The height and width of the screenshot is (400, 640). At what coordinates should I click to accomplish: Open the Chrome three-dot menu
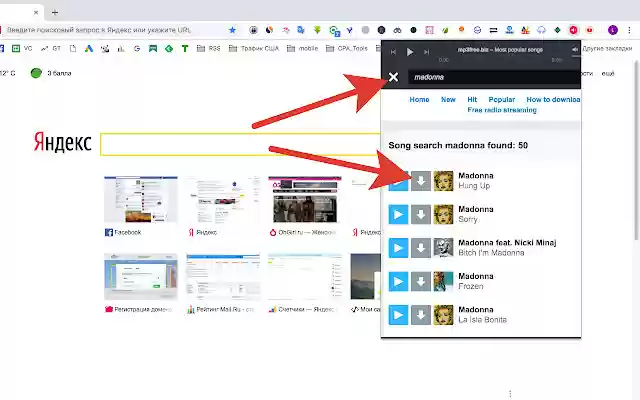coord(629,30)
